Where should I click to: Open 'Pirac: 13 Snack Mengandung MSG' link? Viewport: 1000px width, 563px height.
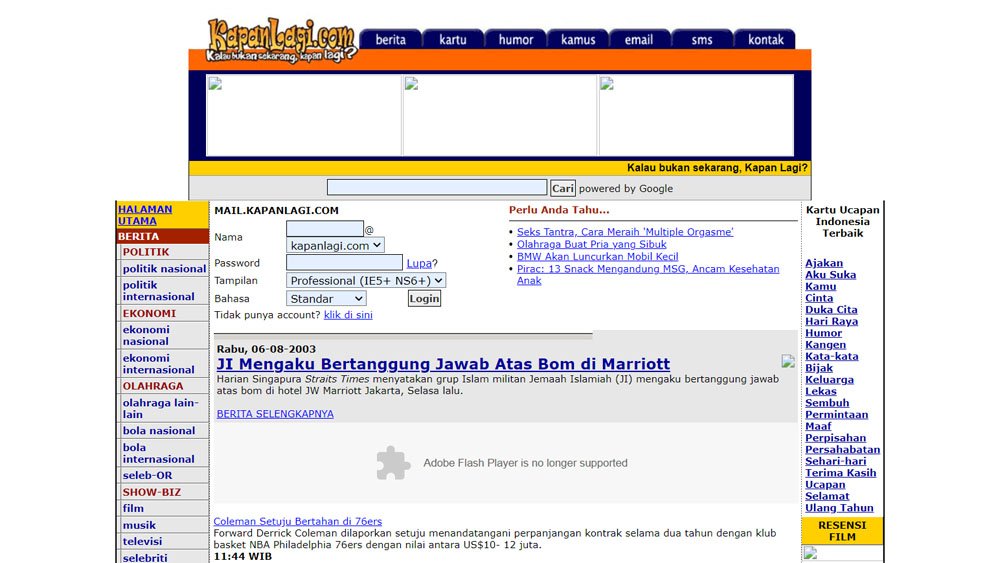(x=648, y=275)
